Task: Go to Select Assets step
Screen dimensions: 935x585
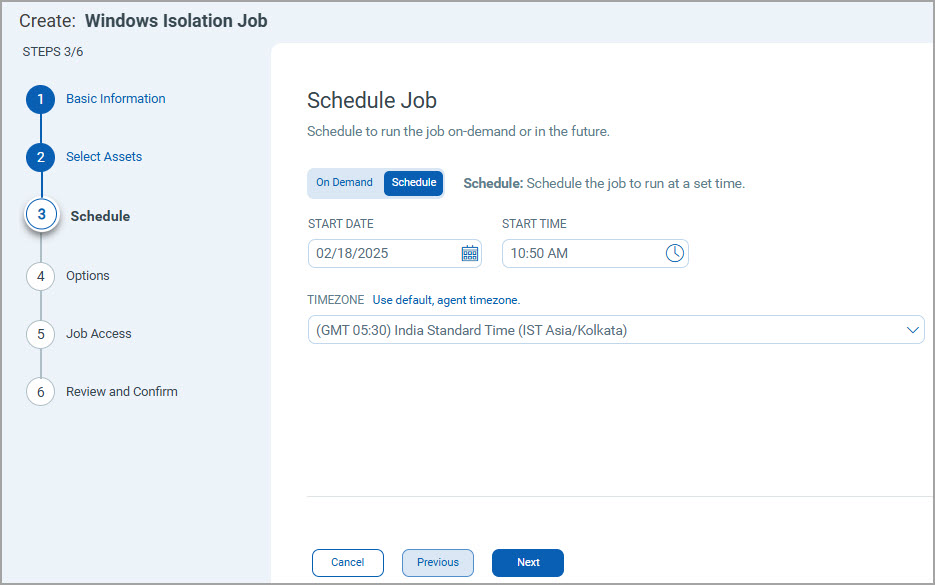Action: click(x=104, y=156)
